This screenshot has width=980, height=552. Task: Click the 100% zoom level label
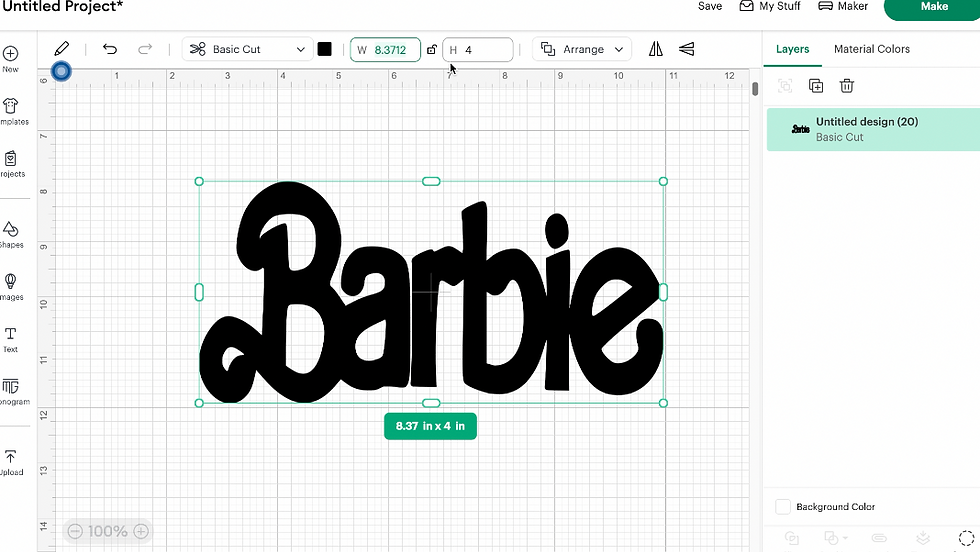pyautogui.click(x=108, y=531)
